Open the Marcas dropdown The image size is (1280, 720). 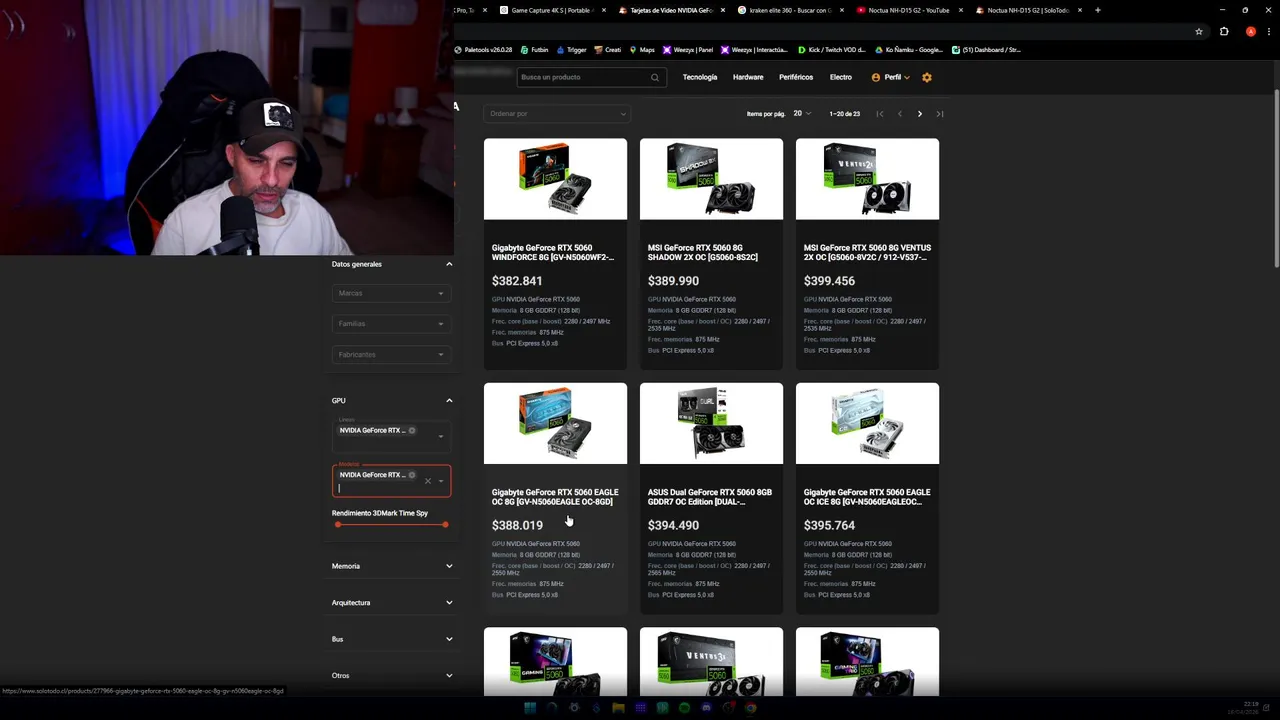(391, 293)
